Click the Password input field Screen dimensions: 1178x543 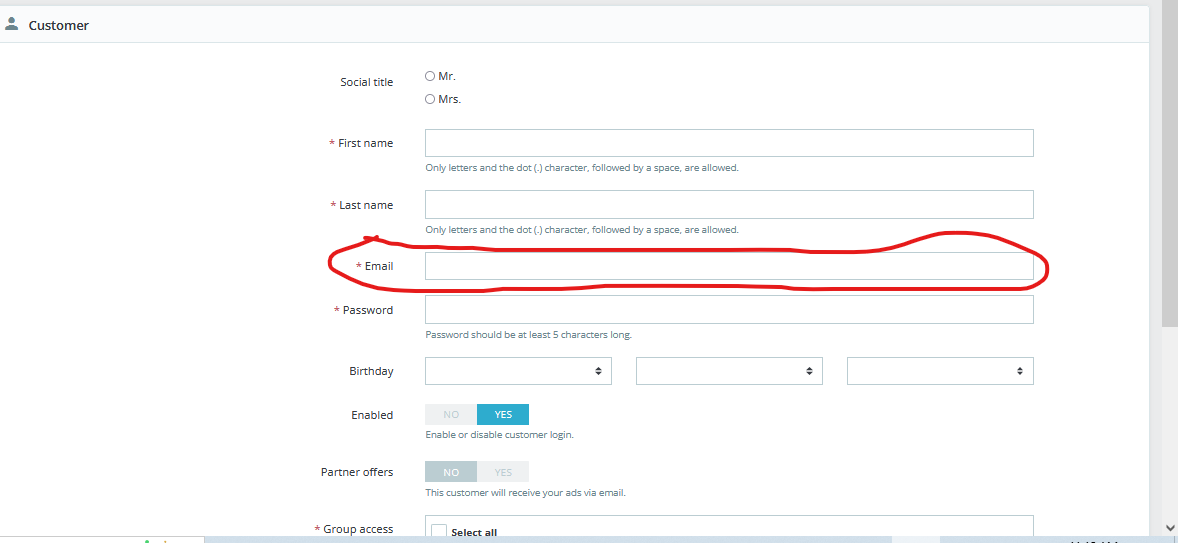point(729,309)
